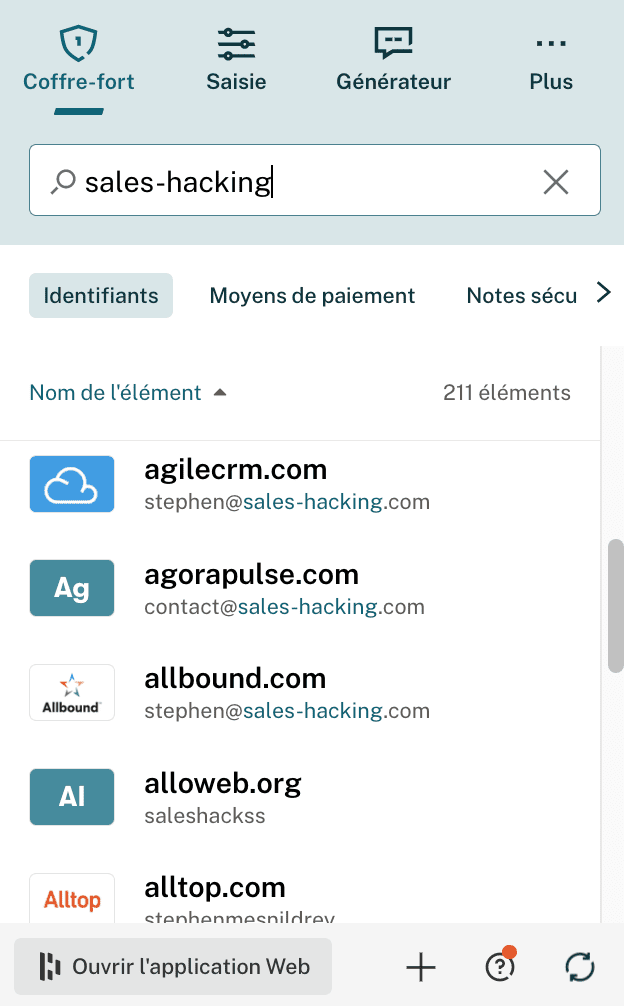Open the web app with Ouvrir l'application Web
This screenshot has width=624, height=1006.
pos(172,966)
